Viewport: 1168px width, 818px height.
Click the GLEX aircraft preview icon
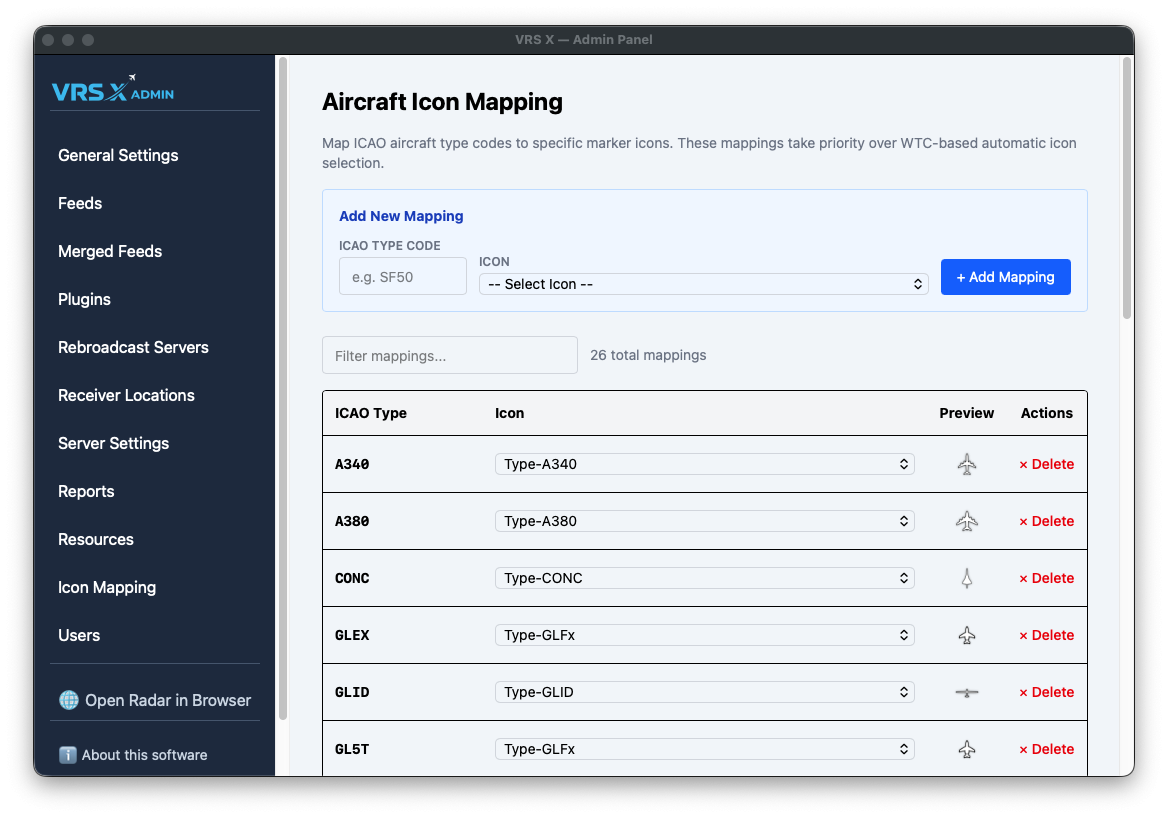tap(966, 635)
